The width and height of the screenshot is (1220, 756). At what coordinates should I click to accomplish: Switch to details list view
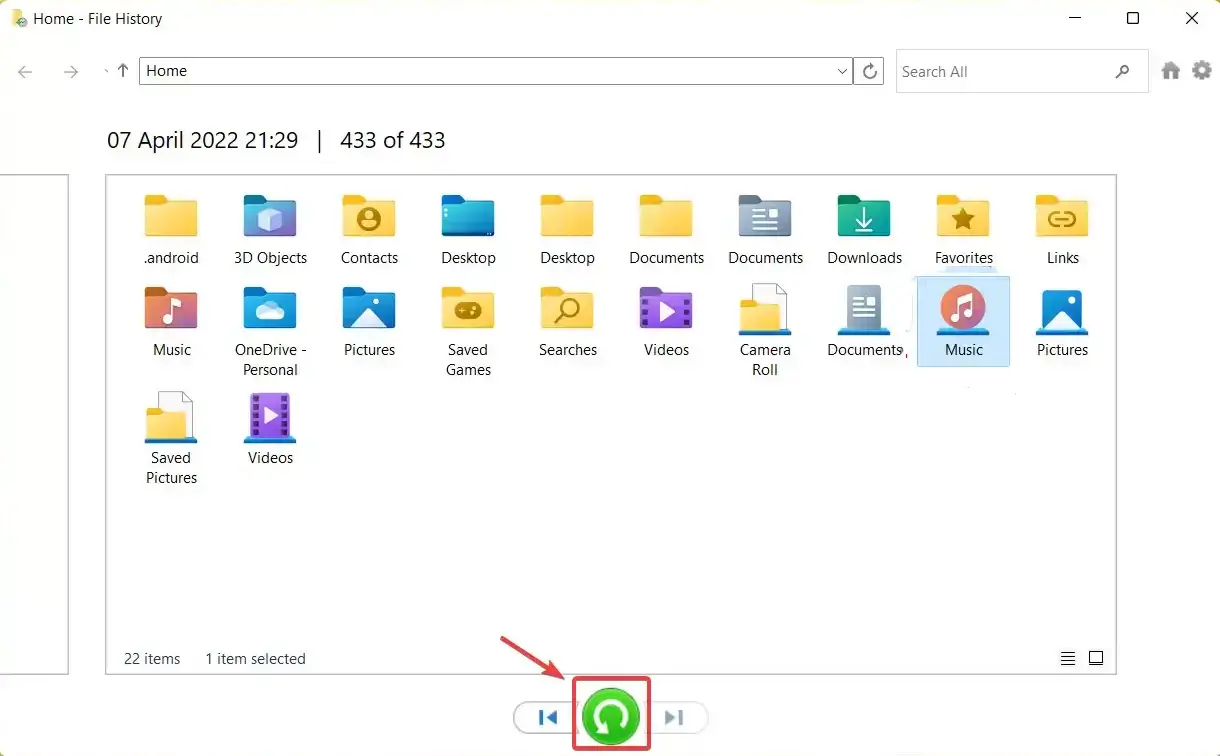coord(1068,658)
